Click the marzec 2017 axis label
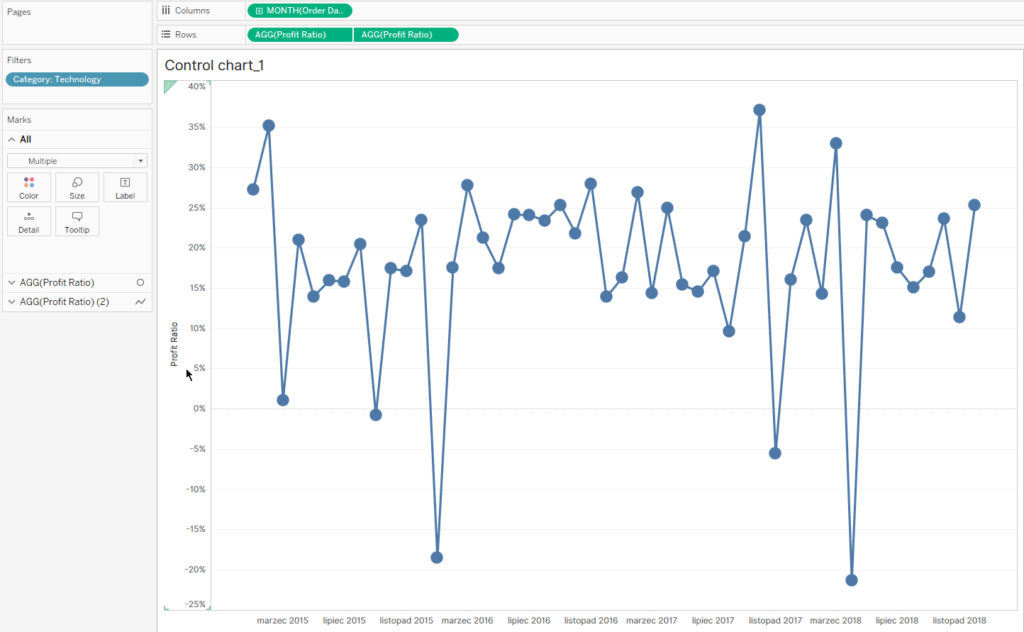This screenshot has width=1024, height=632. pos(652,620)
